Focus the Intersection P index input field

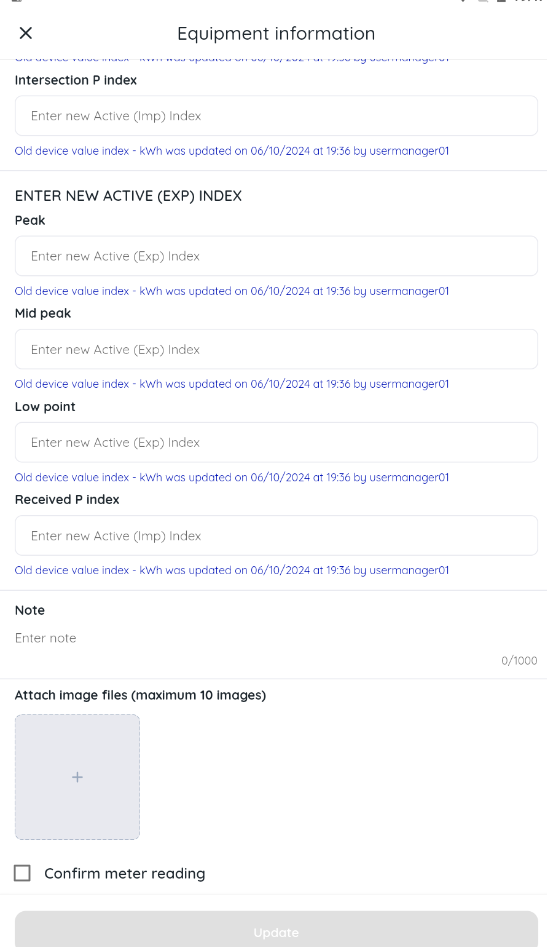coord(277,115)
